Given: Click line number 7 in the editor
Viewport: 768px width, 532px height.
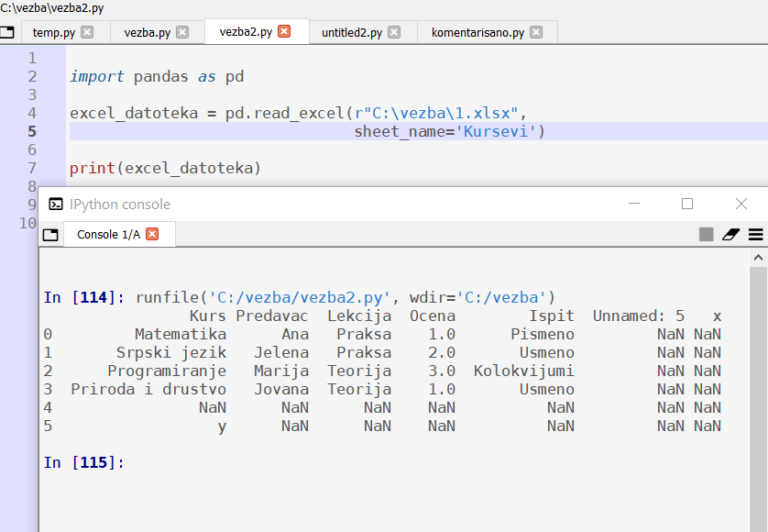Looking at the screenshot, I should [32, 169].
